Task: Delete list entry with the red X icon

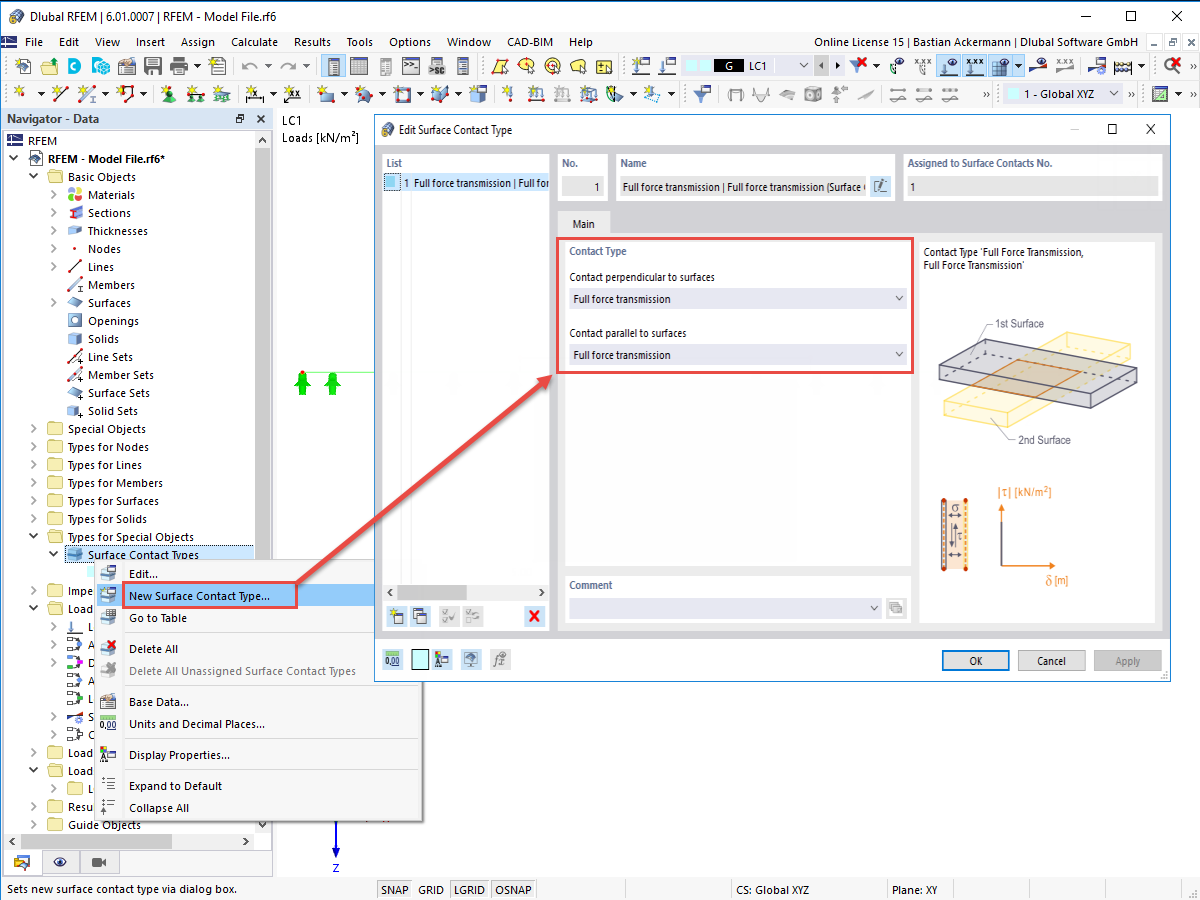Action: (534, 616)
